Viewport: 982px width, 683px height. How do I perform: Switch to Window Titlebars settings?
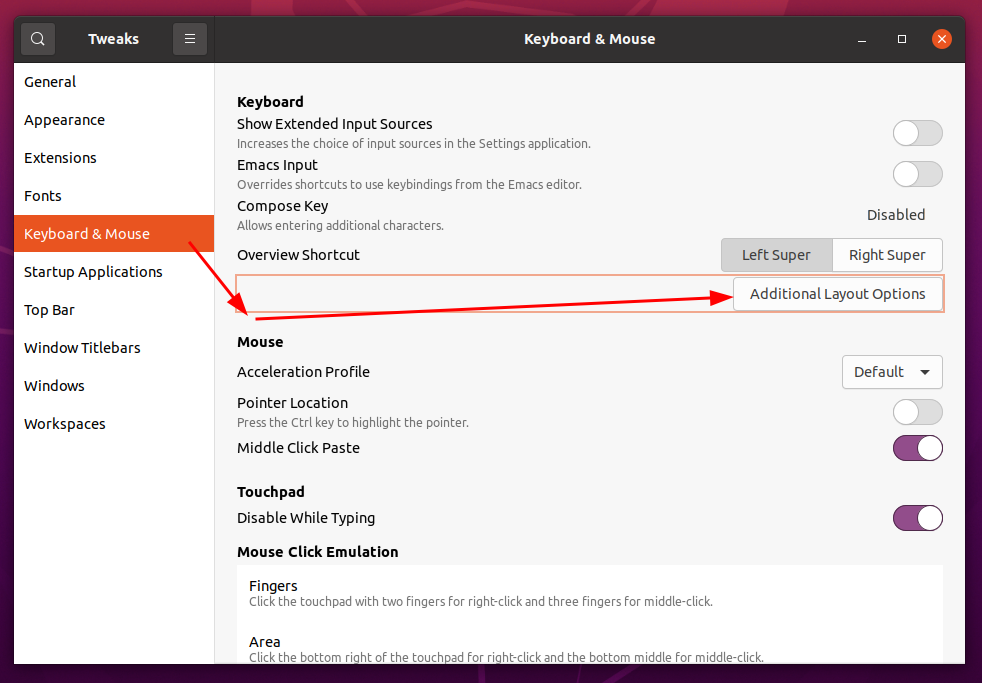pos(82,348)
